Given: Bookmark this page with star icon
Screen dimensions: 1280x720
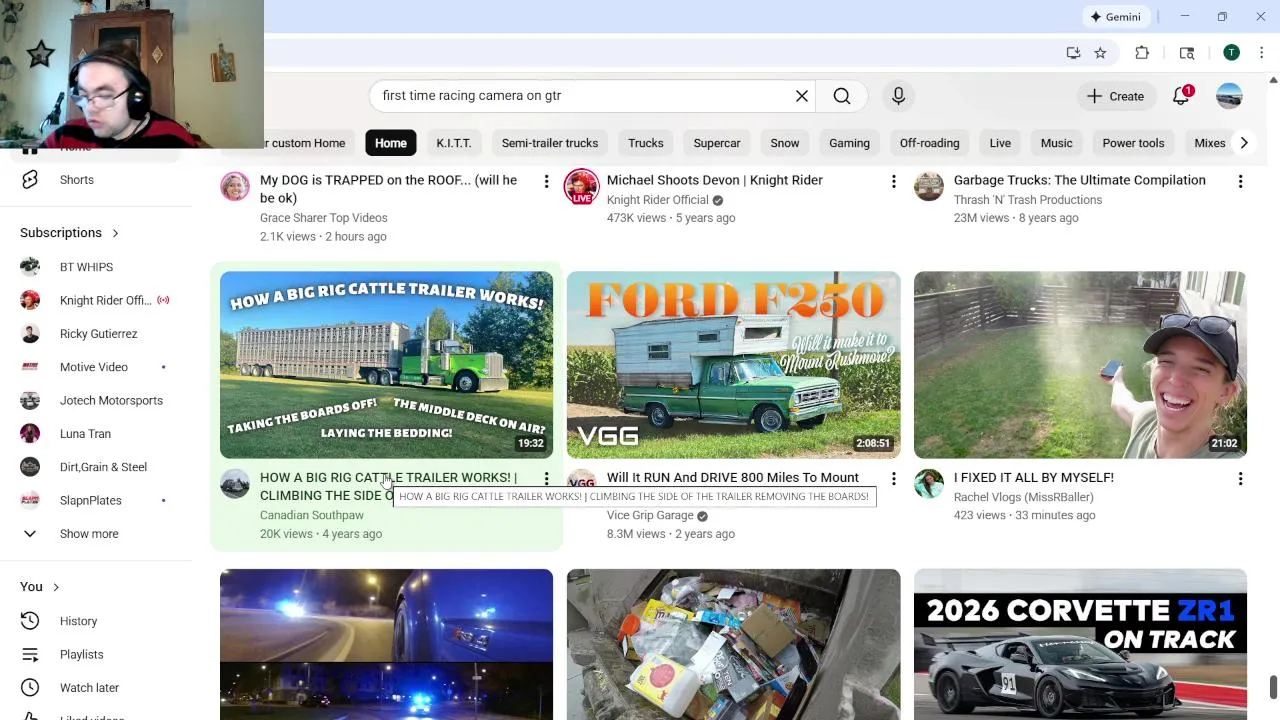Looking at the screenshot, I should pyautogui.click(x=1100, y=53).
